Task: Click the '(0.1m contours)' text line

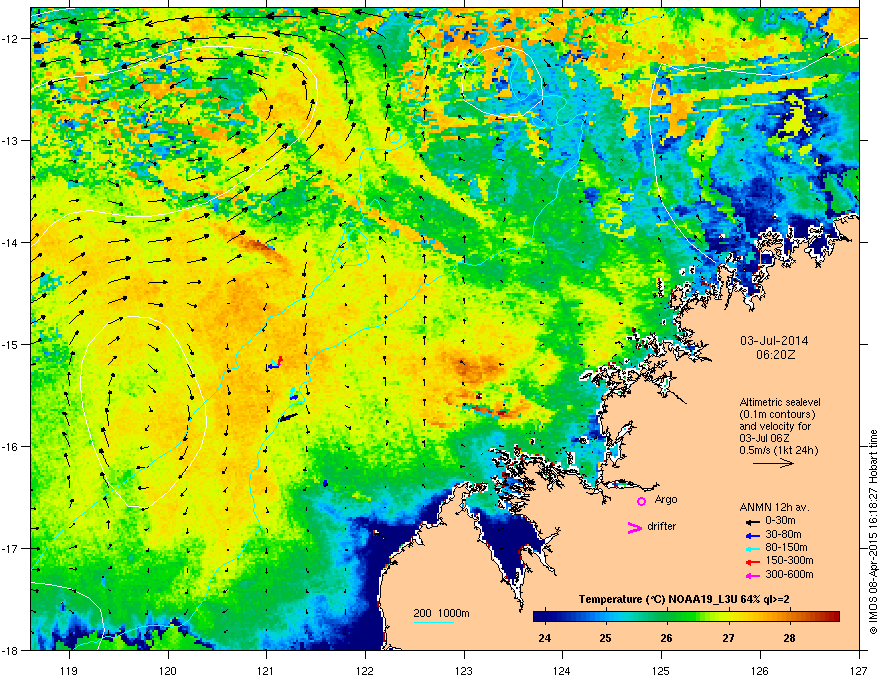Action: pos(777,415)
